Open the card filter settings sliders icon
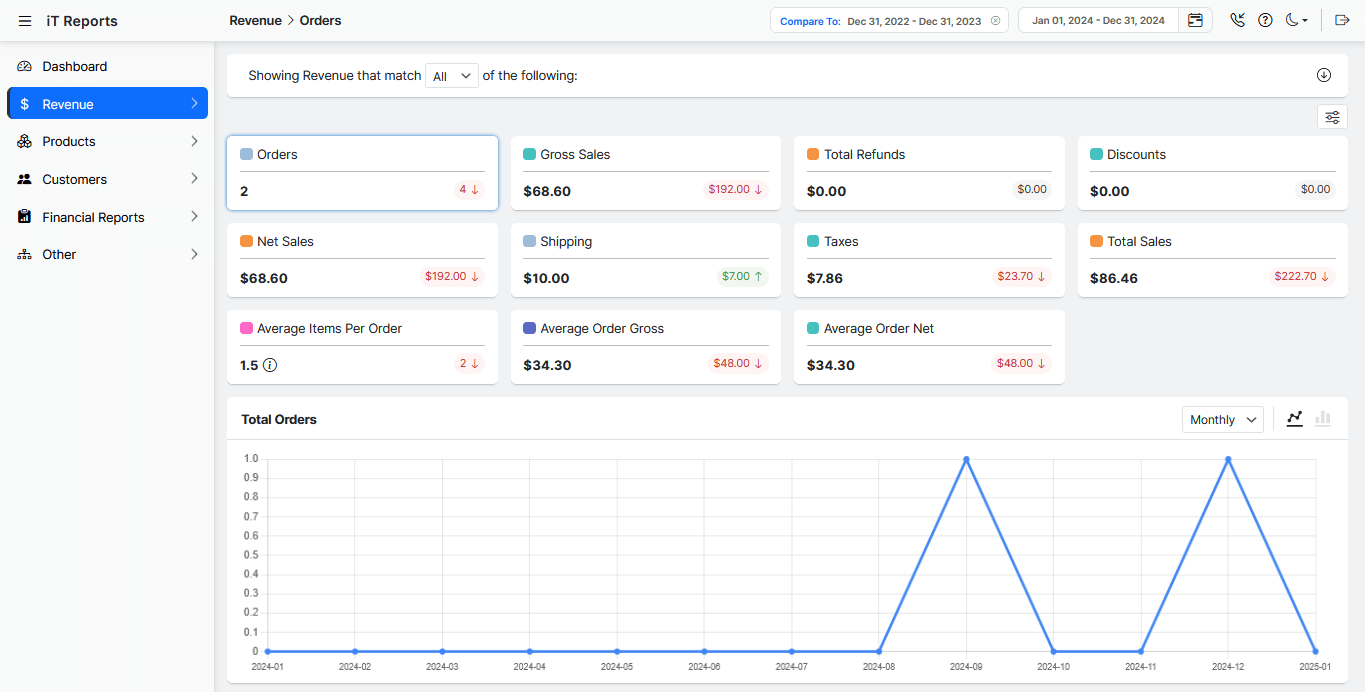 [1332, 118]
